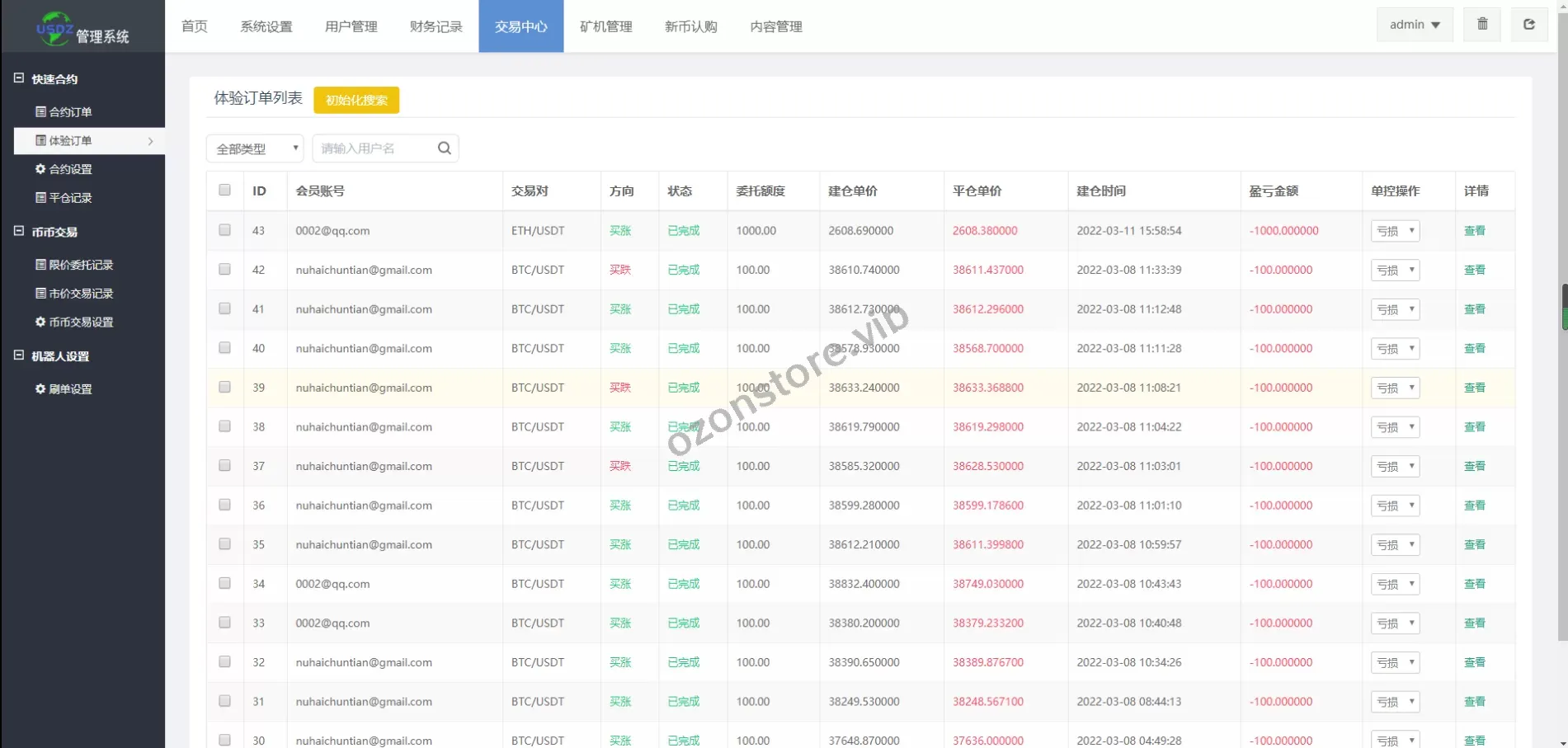Collapse the 快捷合约 sidebar section
This screenshot has height=748, width=1568.
19,78
